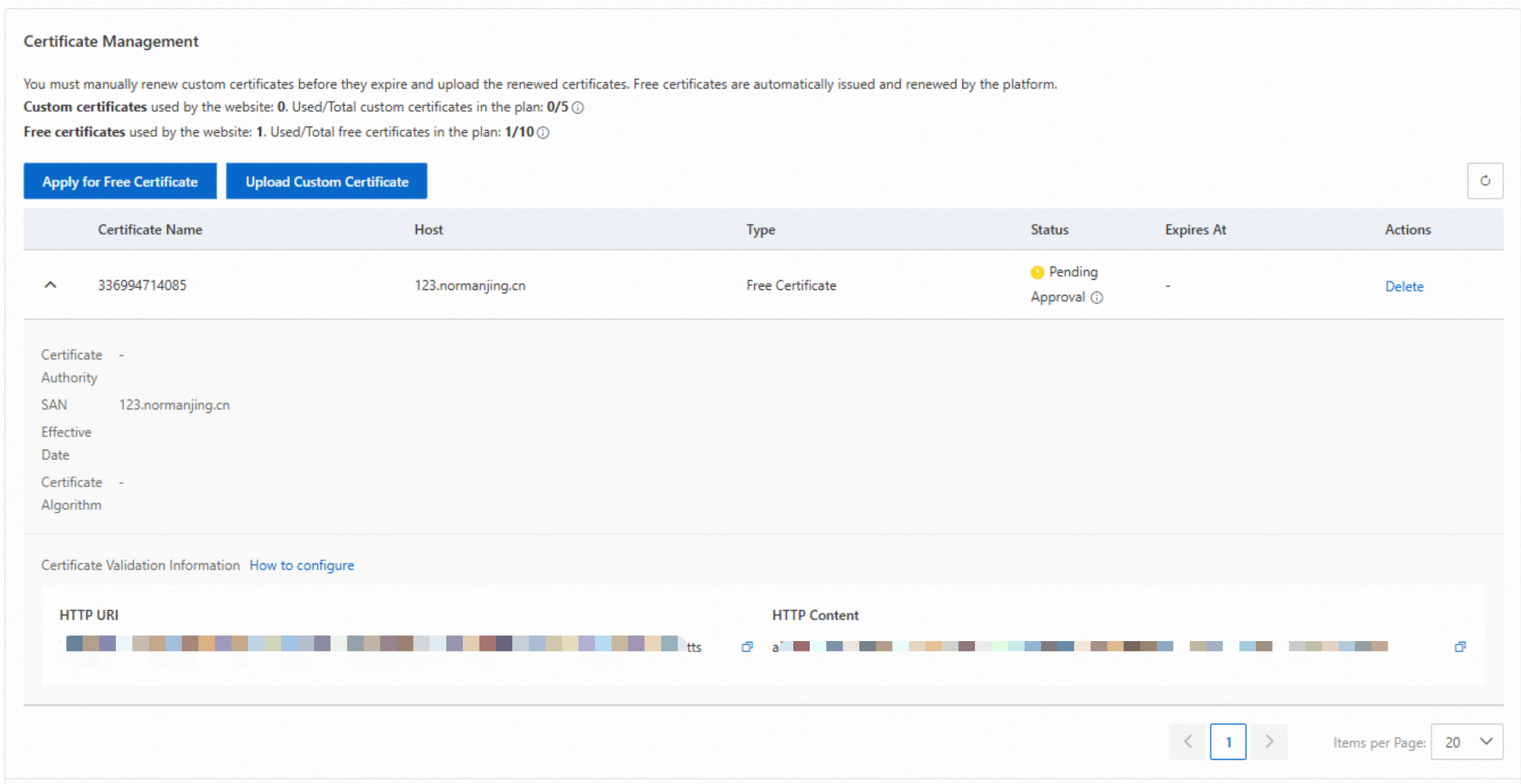Copy the HTTP URI value
The width and height of the screenshot is (1521, 784).
[x=747, y=647]
